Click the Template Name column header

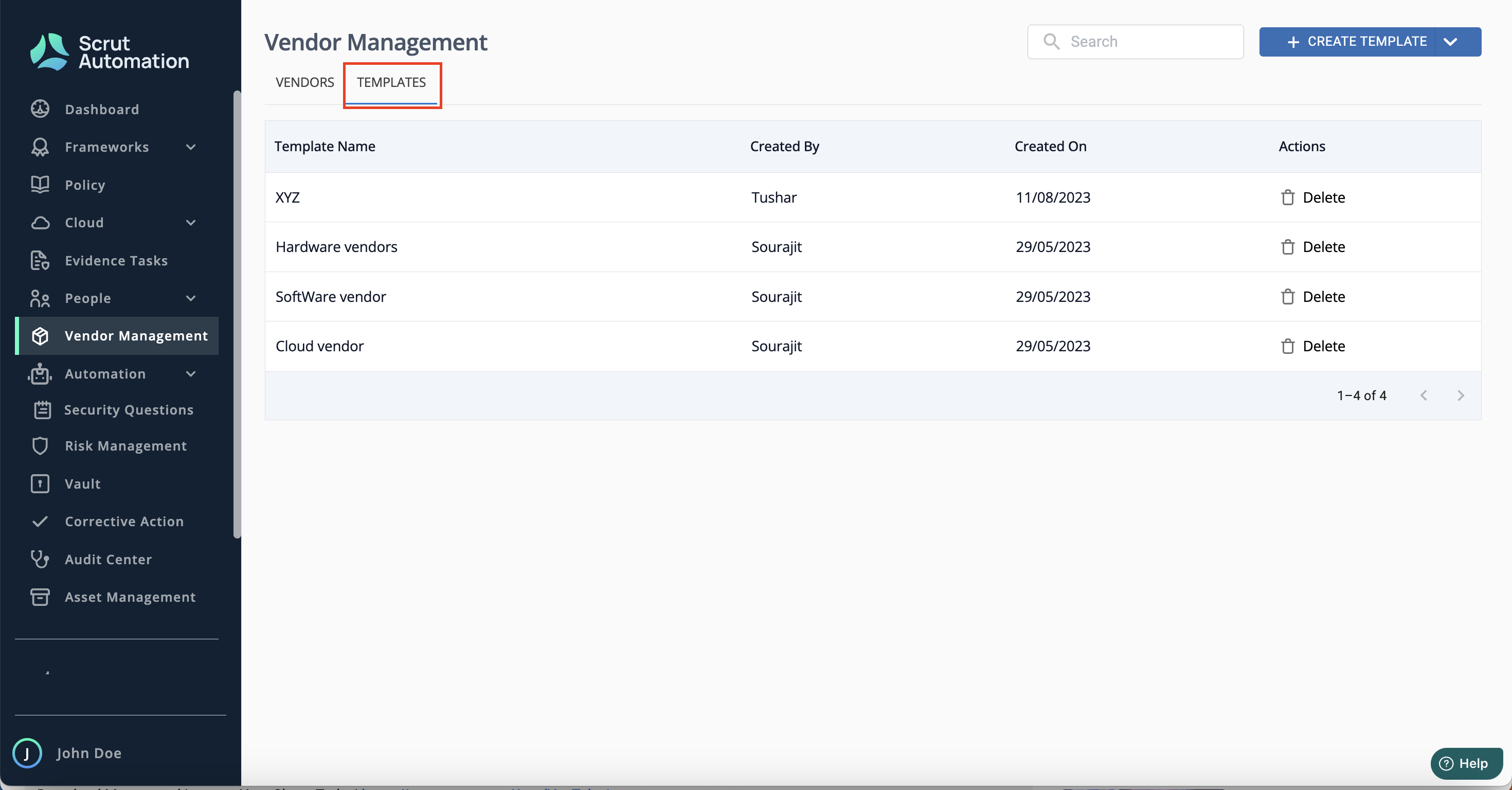point(325,146)
